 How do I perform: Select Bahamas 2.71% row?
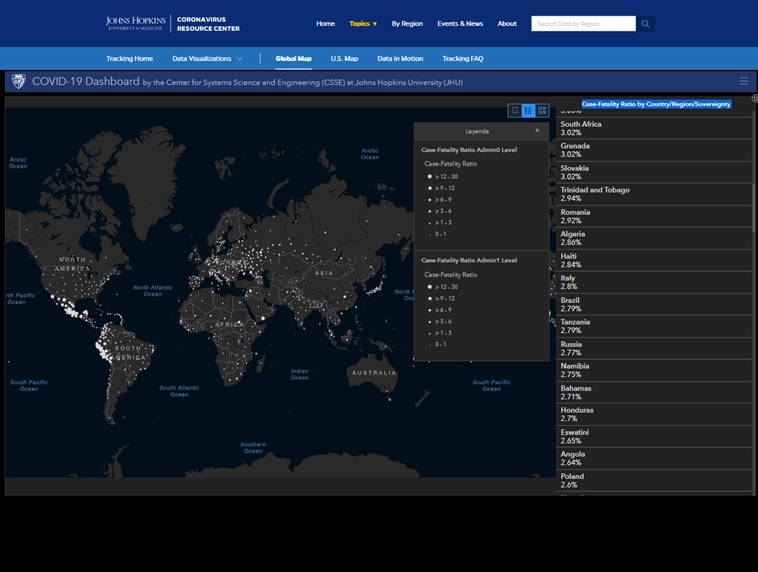654,392
